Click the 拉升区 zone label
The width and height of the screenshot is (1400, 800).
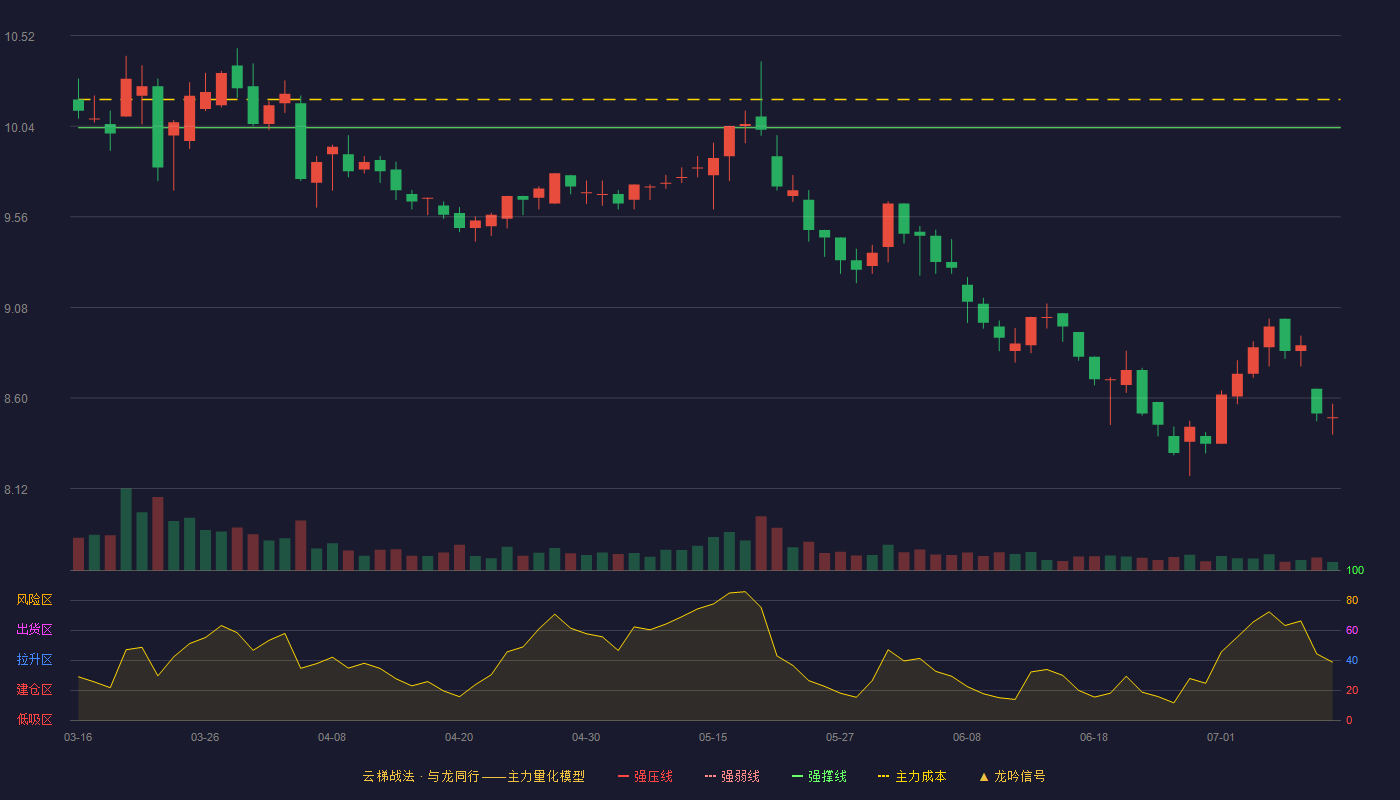[x=34, y=660]
